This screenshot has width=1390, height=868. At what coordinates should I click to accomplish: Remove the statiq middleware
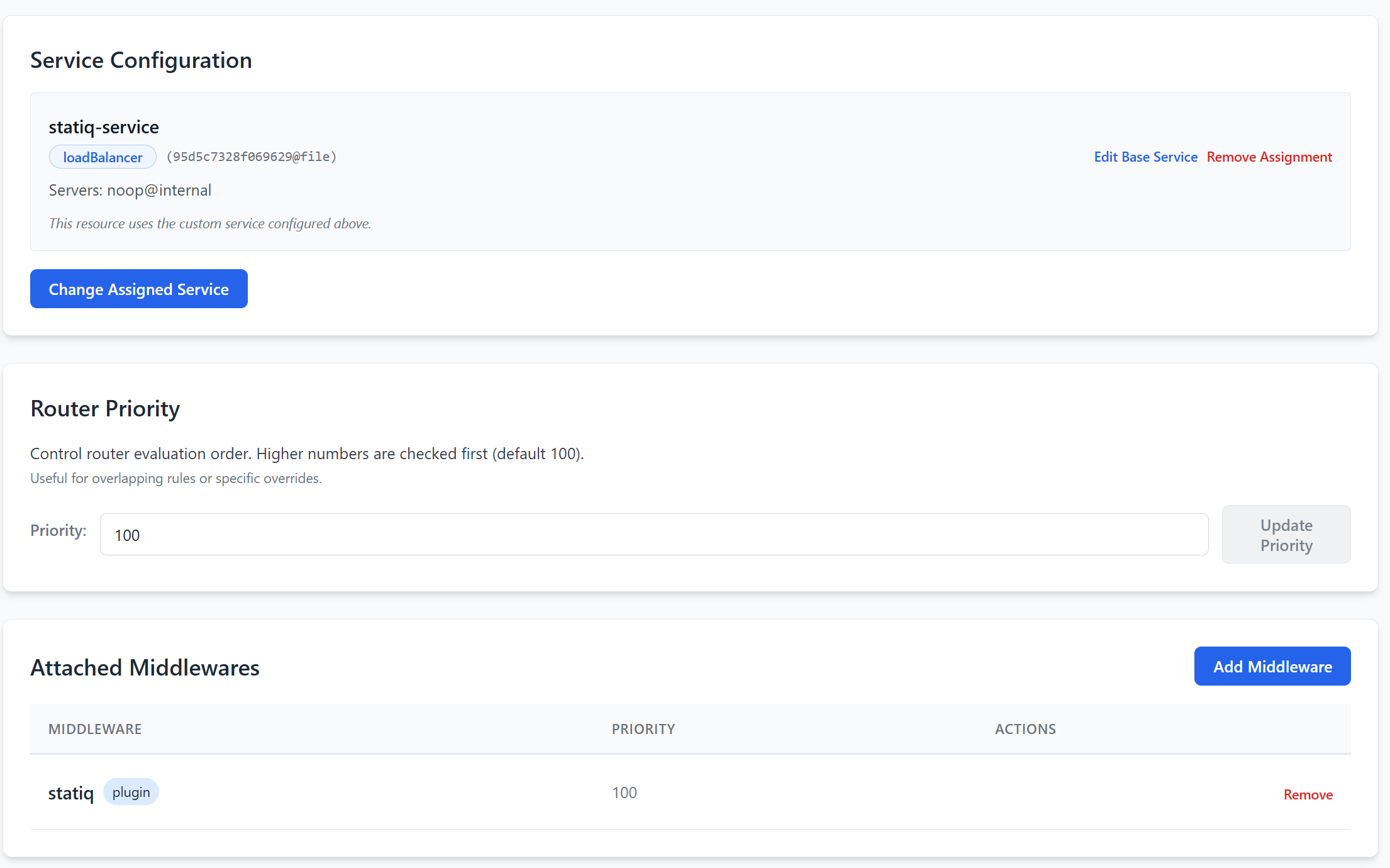1308,794
